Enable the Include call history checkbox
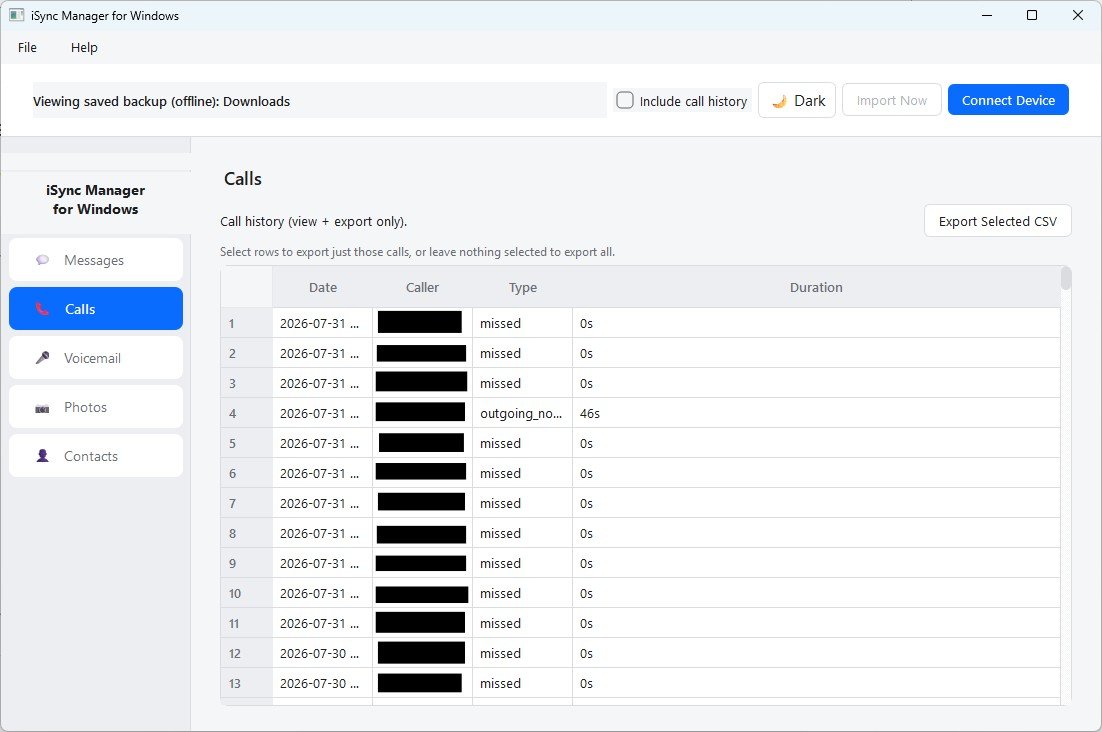 point(625,100)
